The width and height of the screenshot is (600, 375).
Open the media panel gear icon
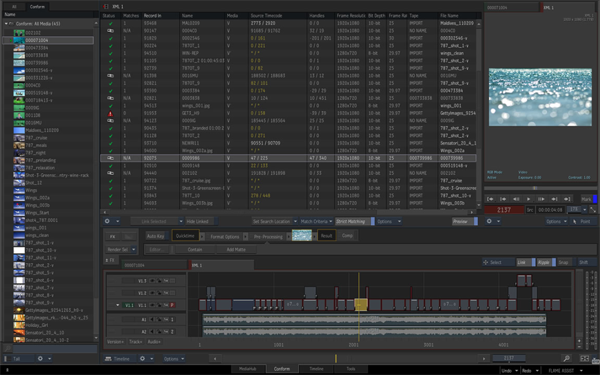pyautogui.click(x=40, y=359)
